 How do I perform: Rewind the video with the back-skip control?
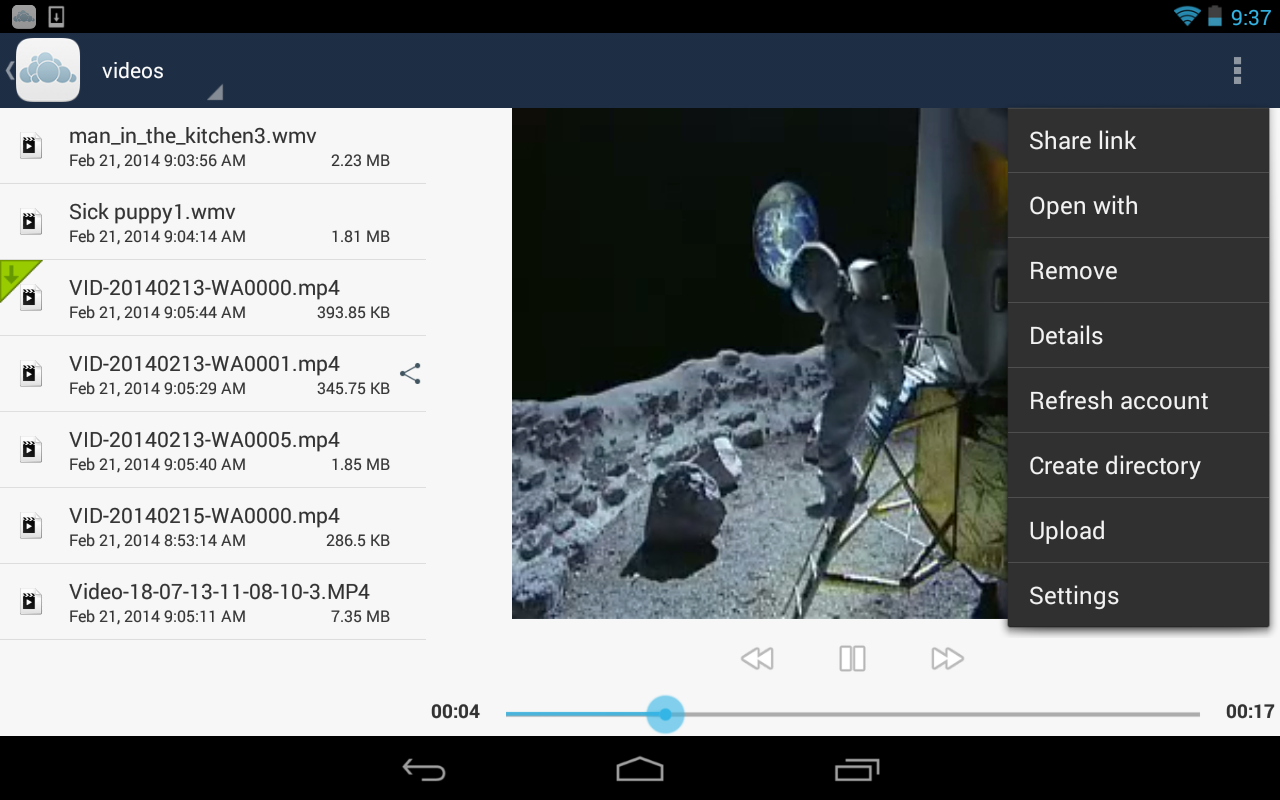click(x=757, y=657)
